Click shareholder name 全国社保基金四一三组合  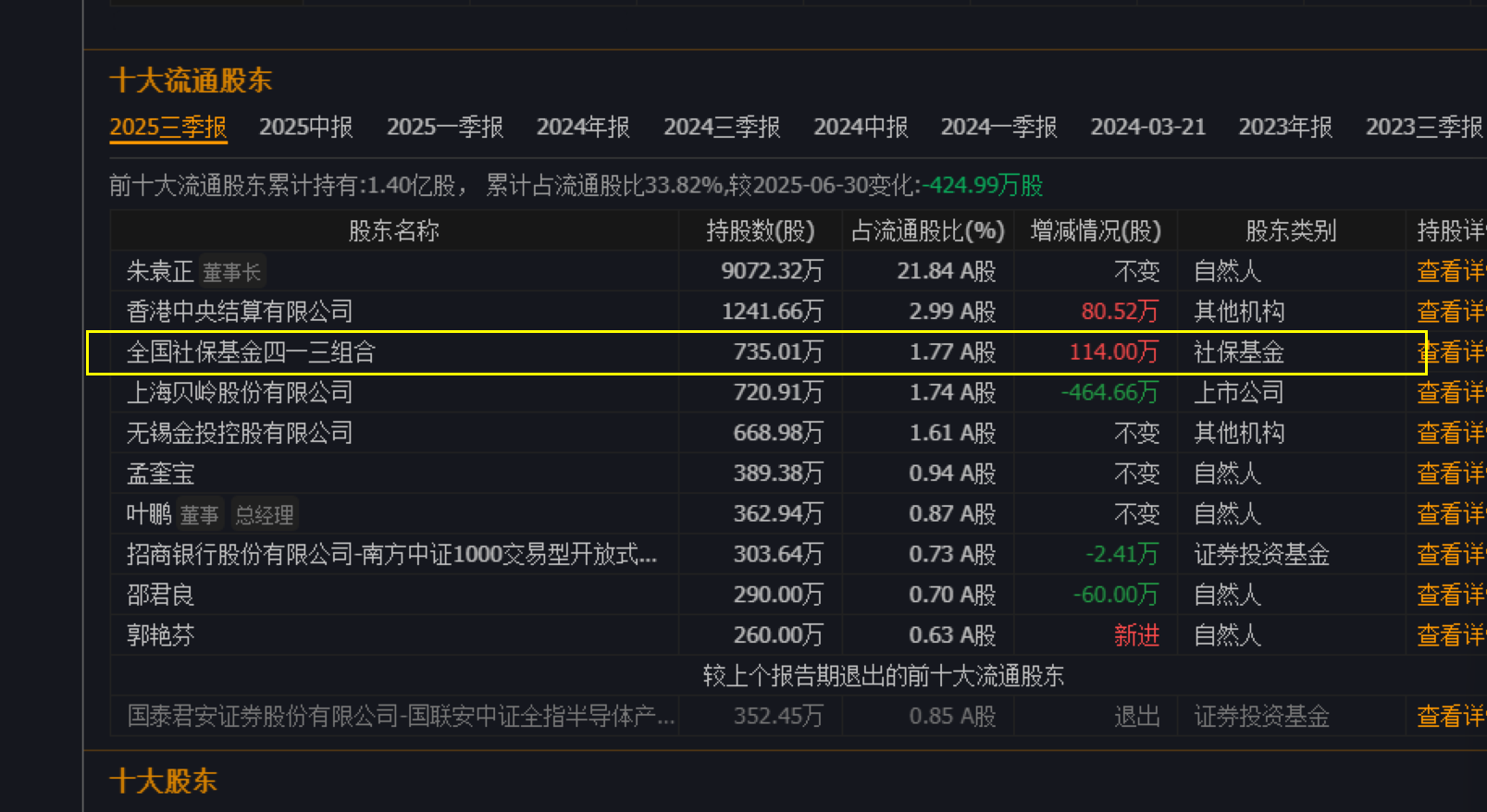pos(251,352)
